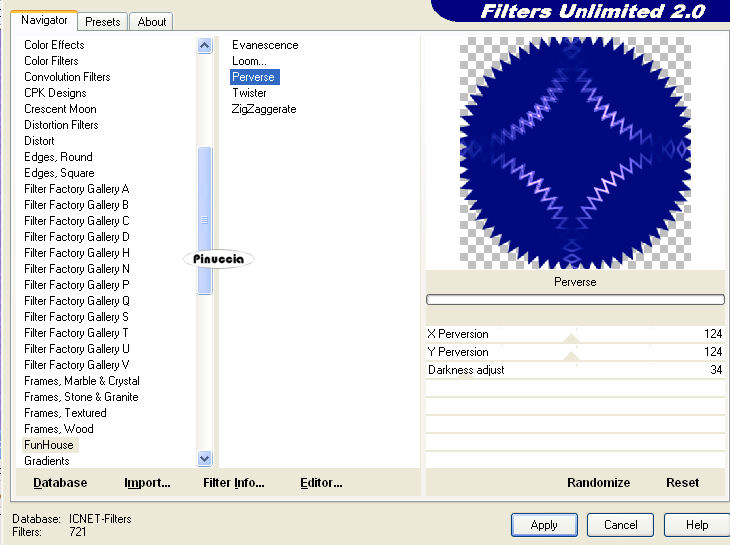Choose the Twister filter
This screenshot has width=730, height=545.
[249, 93]
